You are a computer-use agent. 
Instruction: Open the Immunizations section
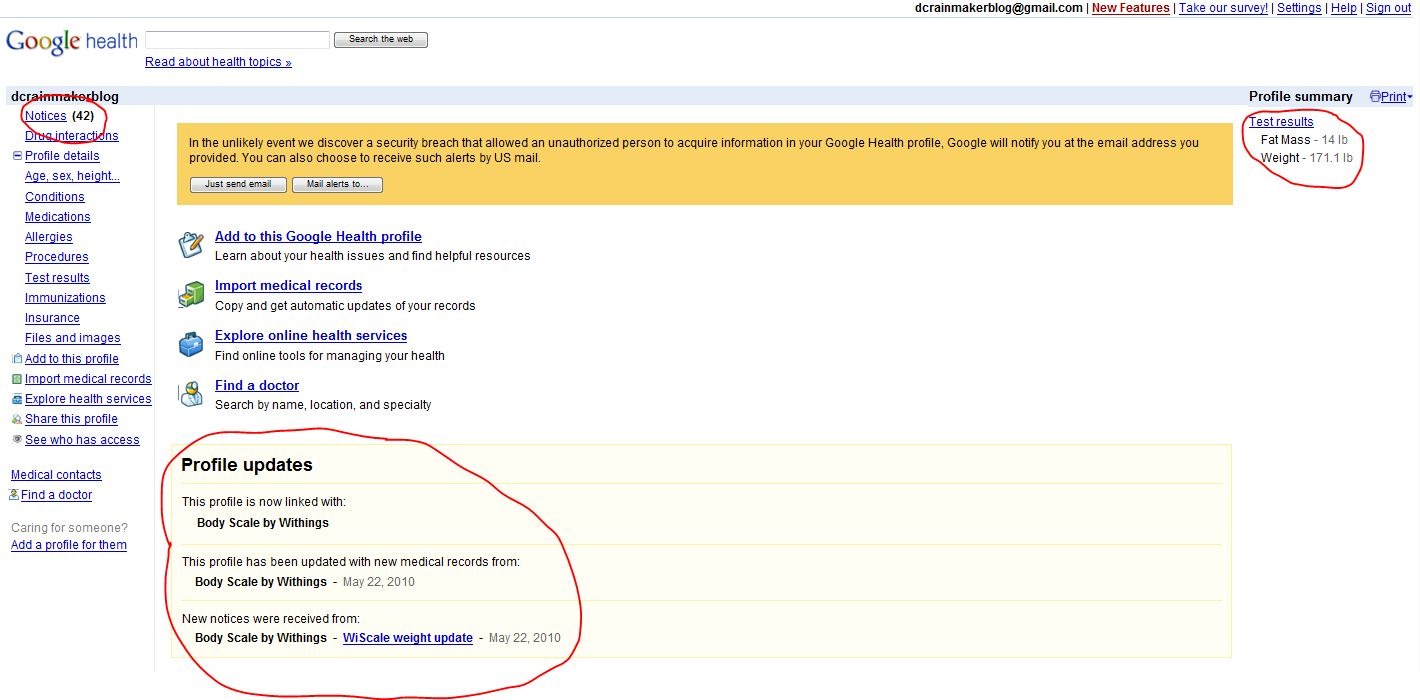coord(65,298)
